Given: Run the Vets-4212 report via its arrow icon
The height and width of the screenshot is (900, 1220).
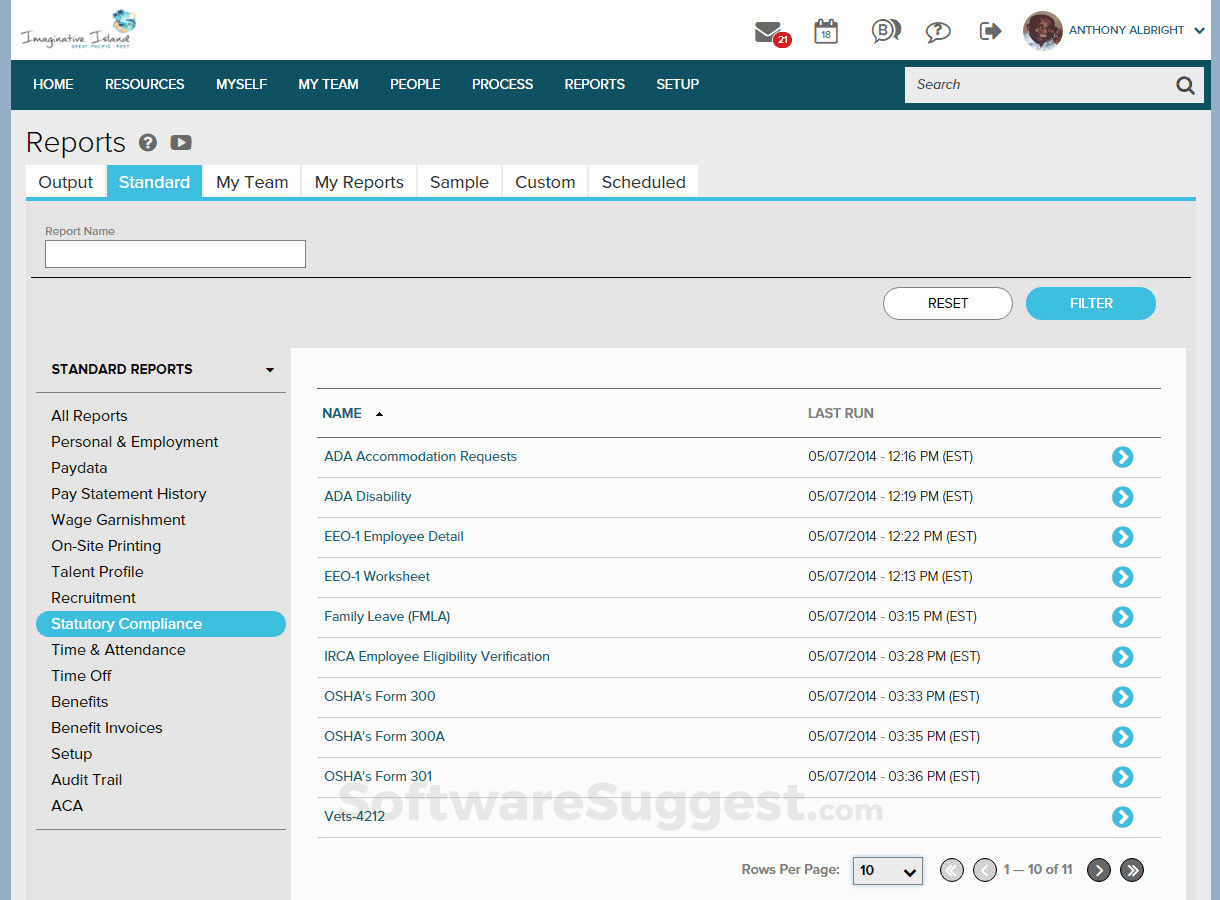Looking at the screenshot, I should (x=1122, y=817).
